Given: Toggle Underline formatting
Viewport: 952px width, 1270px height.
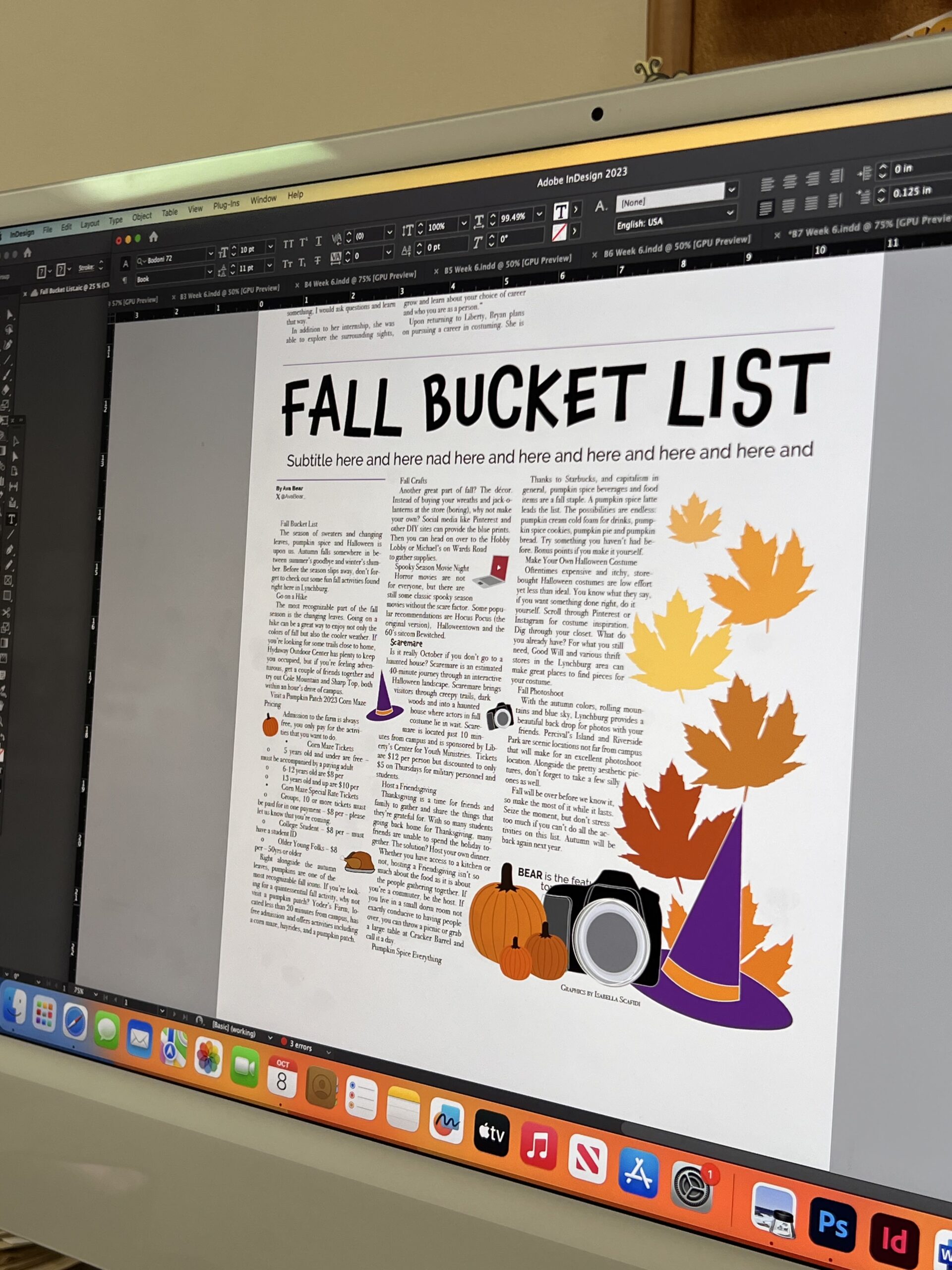Looking at the screenshot, I should click(x=318, y=241).
